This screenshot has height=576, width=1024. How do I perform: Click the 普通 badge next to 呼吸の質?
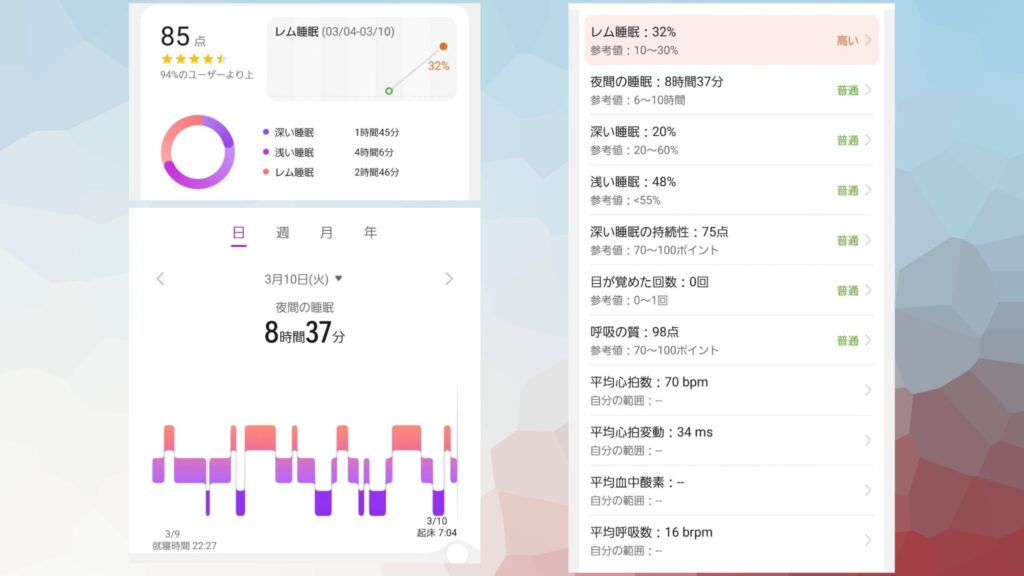coord(848,340)
